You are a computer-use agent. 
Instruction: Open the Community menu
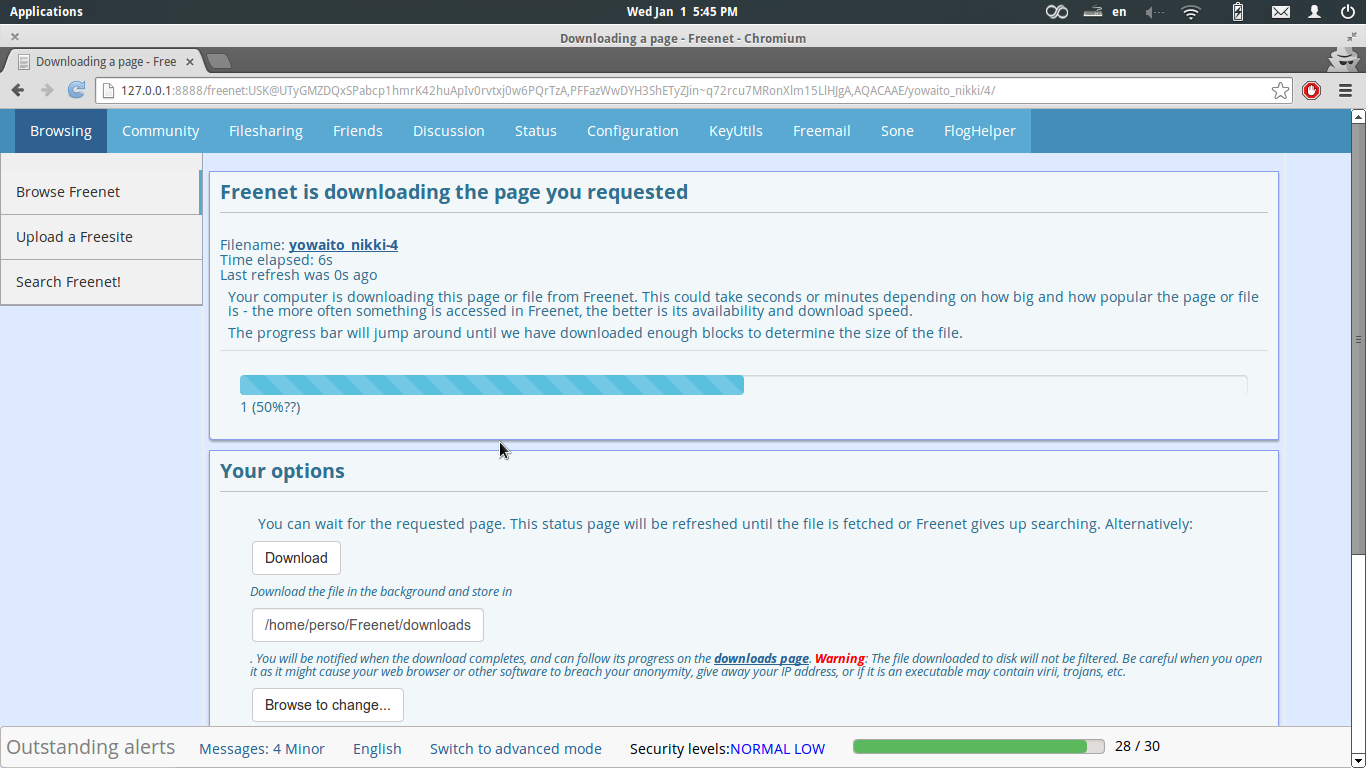pyautogui.click(x=160, y=131)
